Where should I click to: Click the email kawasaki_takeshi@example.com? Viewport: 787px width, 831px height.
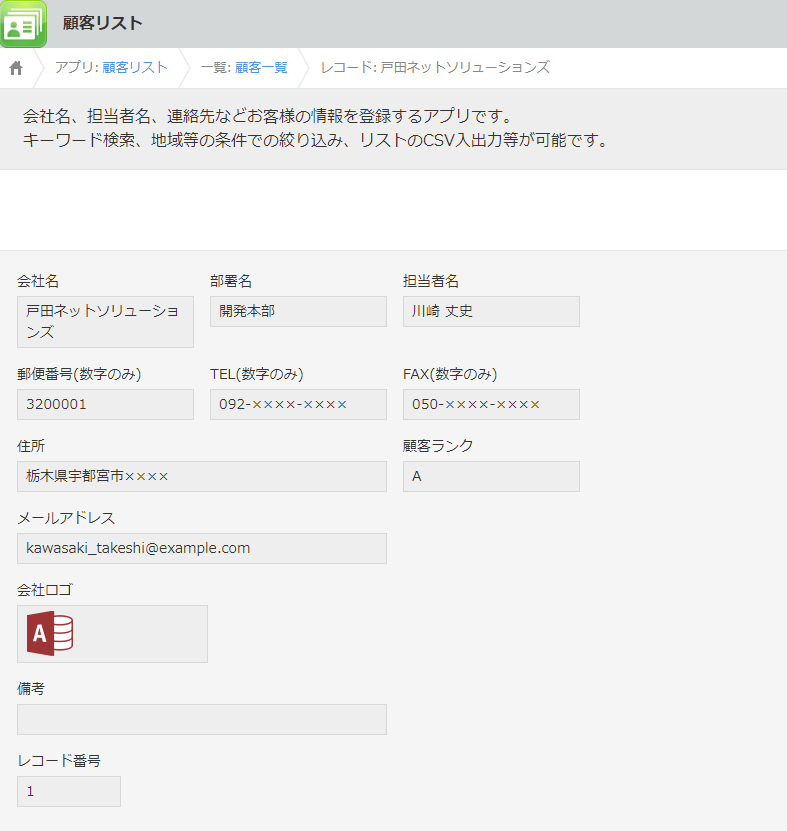202,548
